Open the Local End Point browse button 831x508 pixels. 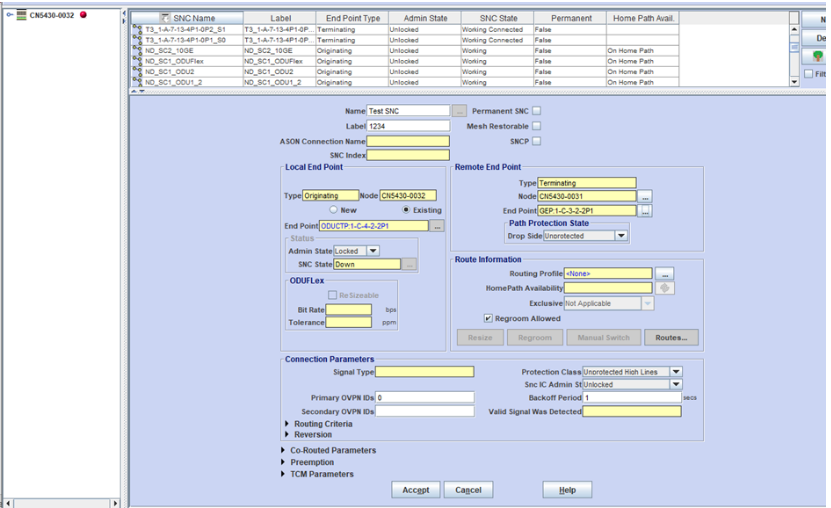437,226
